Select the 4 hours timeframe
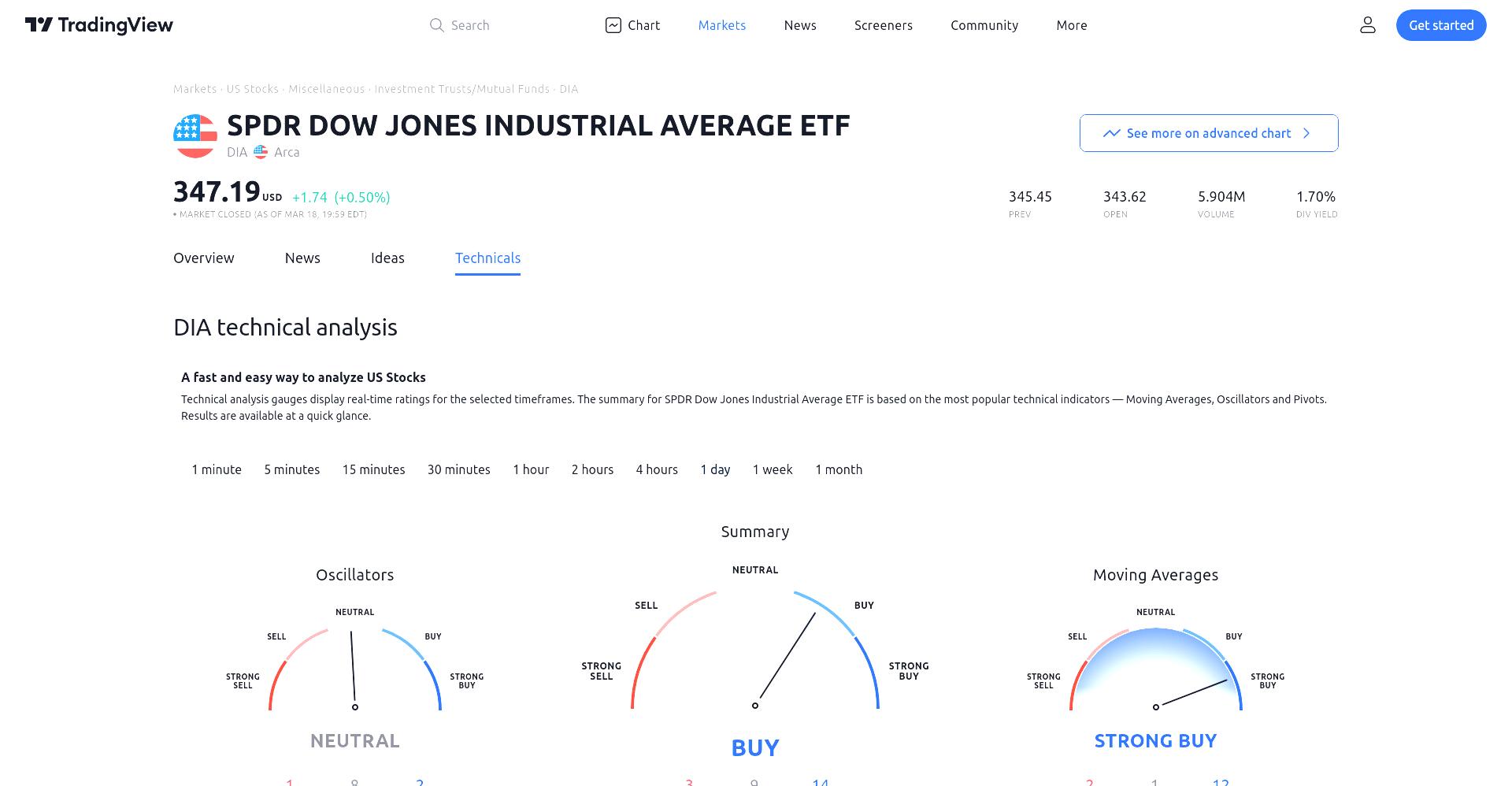The height and width of the screenshot is (786, 1512). click(x=657, y=469)
